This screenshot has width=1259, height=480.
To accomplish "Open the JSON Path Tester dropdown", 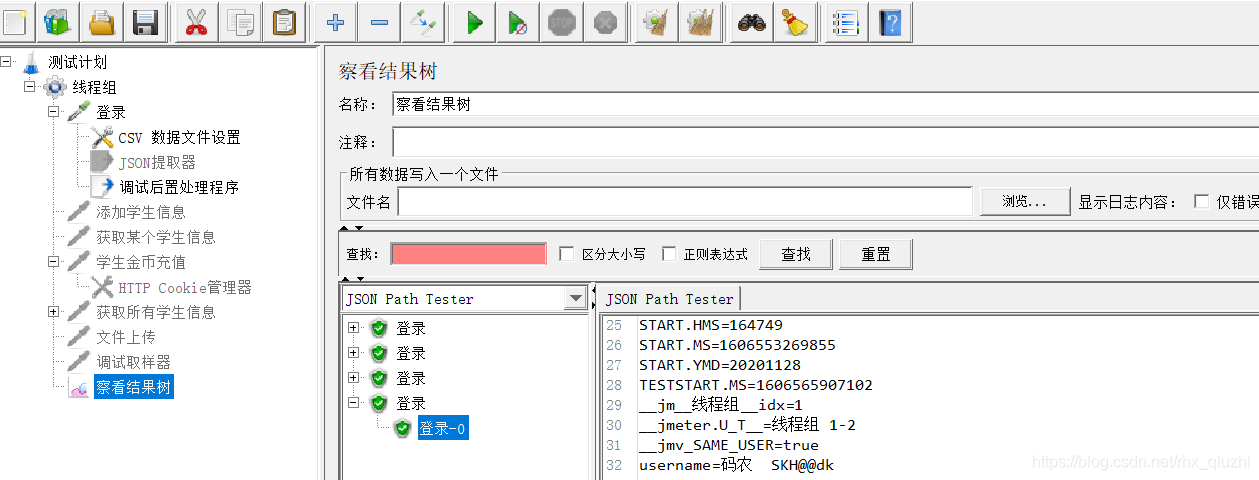I will click(x=576, y=299).
